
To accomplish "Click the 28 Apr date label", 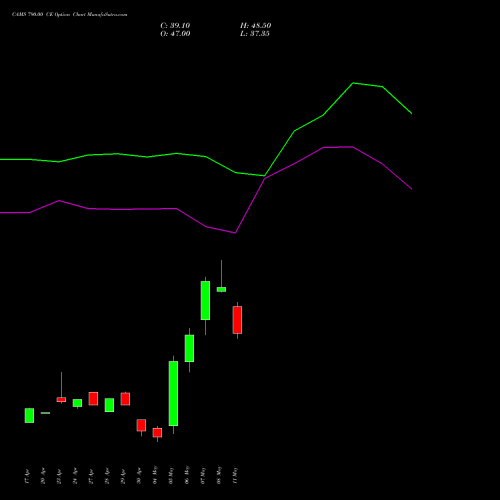I will (x=107, y=476).
